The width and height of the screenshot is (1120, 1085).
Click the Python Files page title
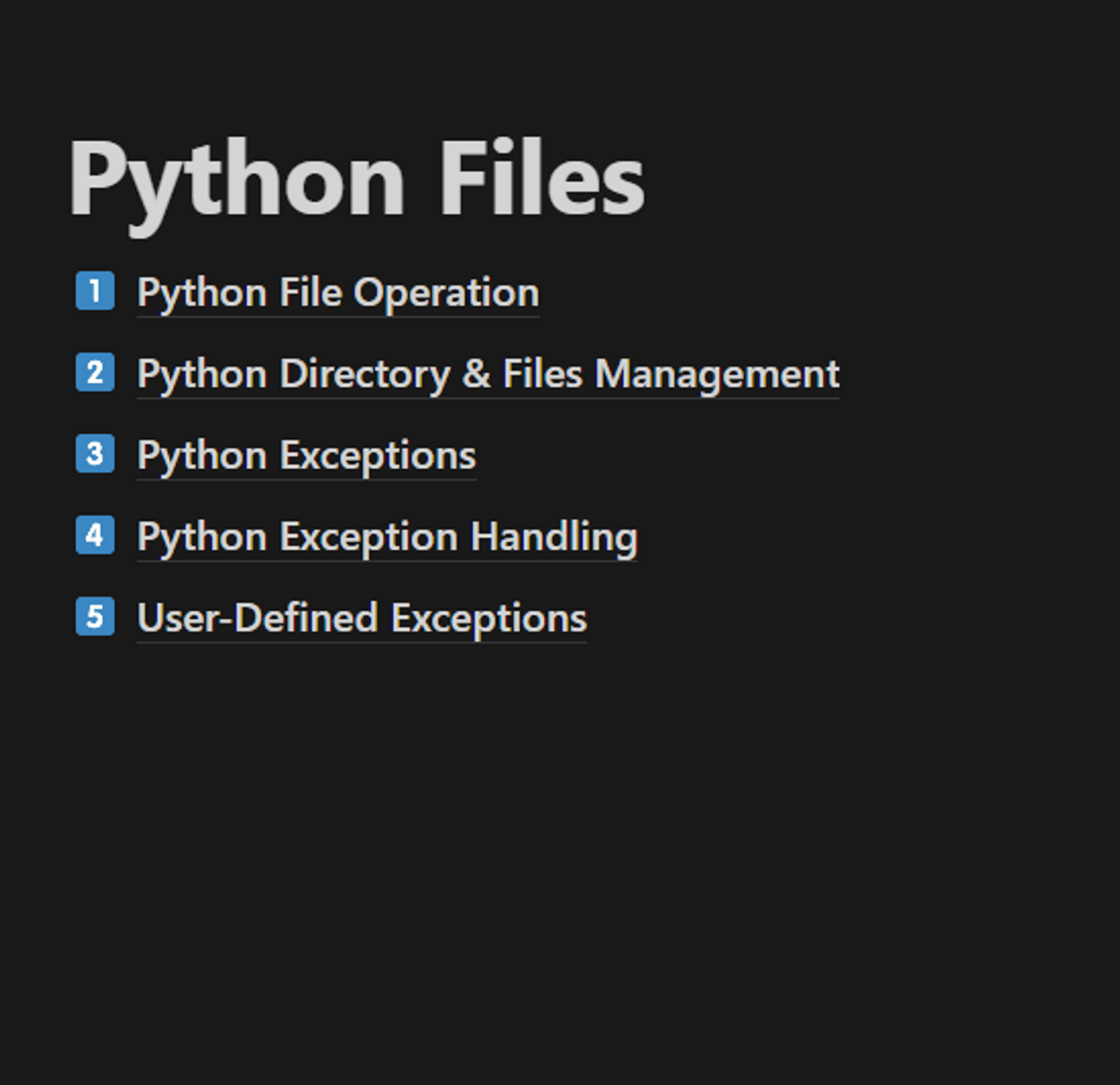tap(357, 179)
